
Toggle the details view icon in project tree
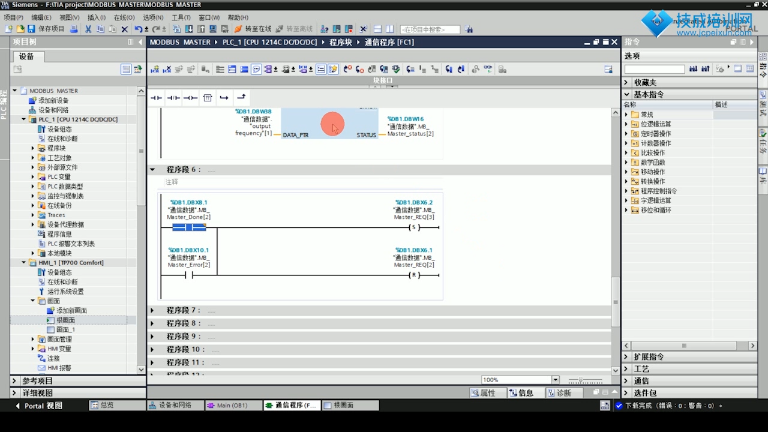[126, 70]
